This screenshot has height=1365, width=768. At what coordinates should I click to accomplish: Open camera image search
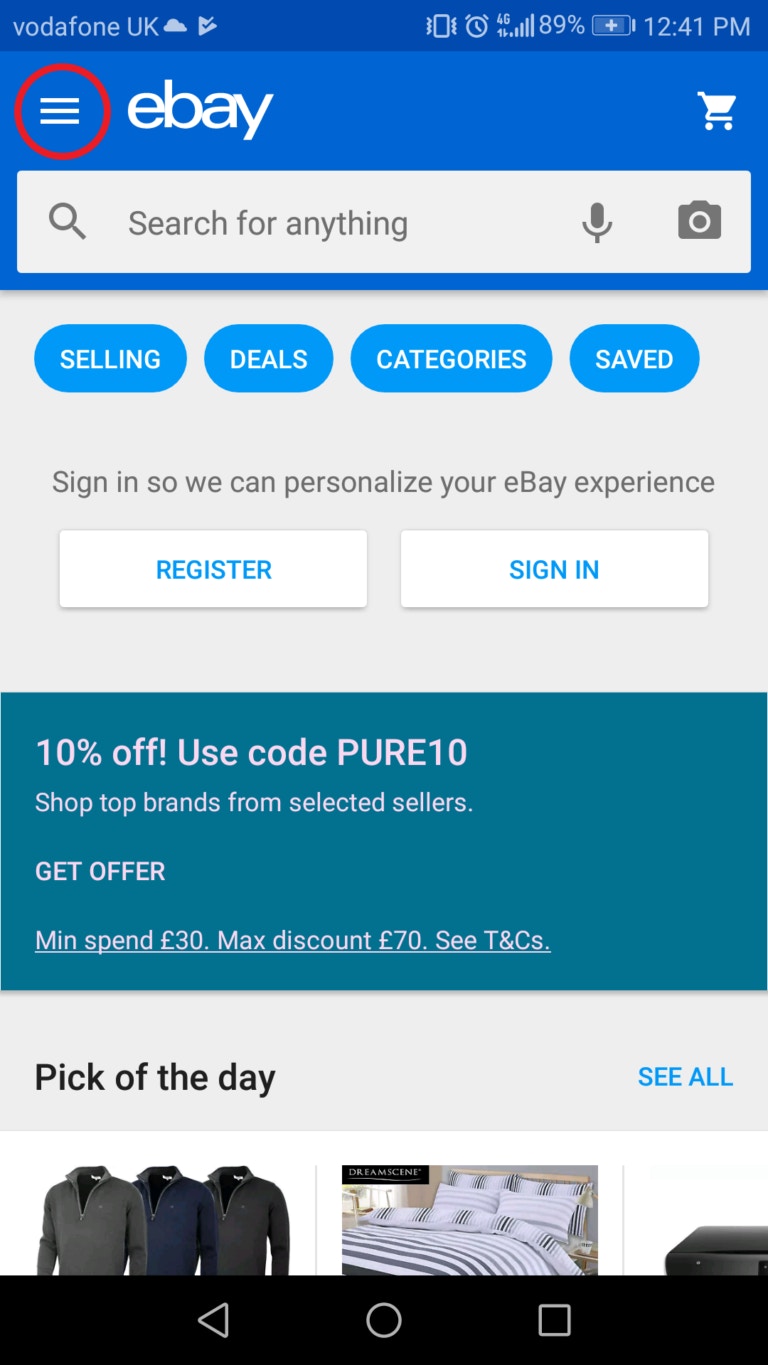point(699,221)
